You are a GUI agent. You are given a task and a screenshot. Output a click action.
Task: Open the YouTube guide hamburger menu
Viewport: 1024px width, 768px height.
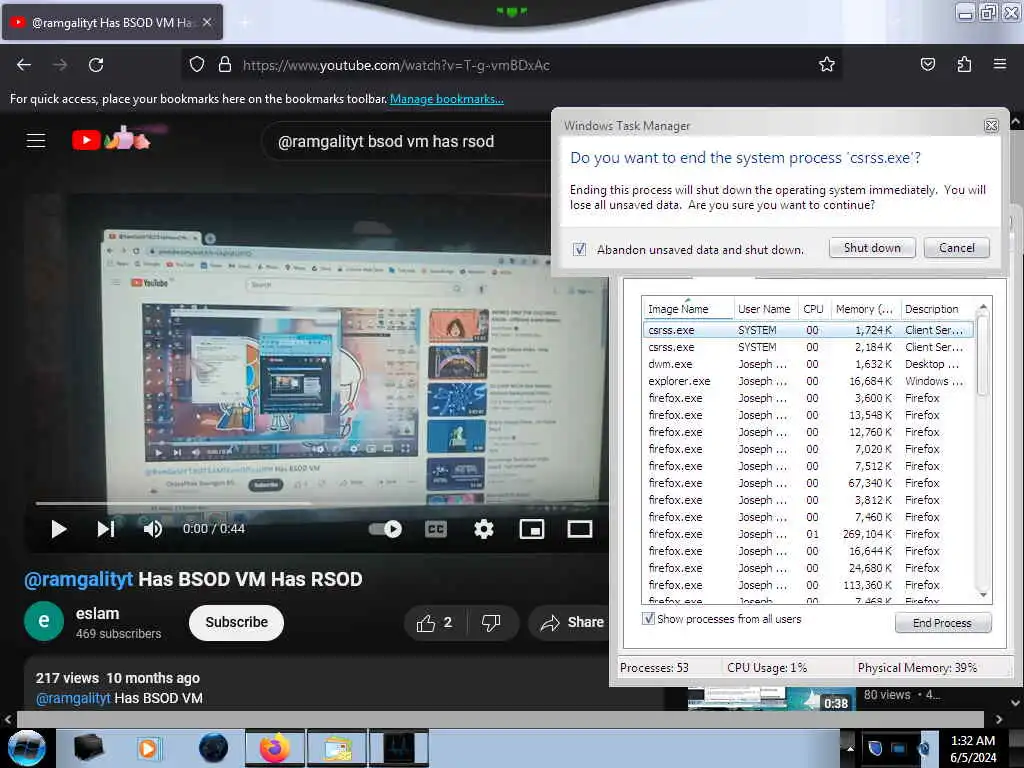pyautogui.click(x=36, y=140)
